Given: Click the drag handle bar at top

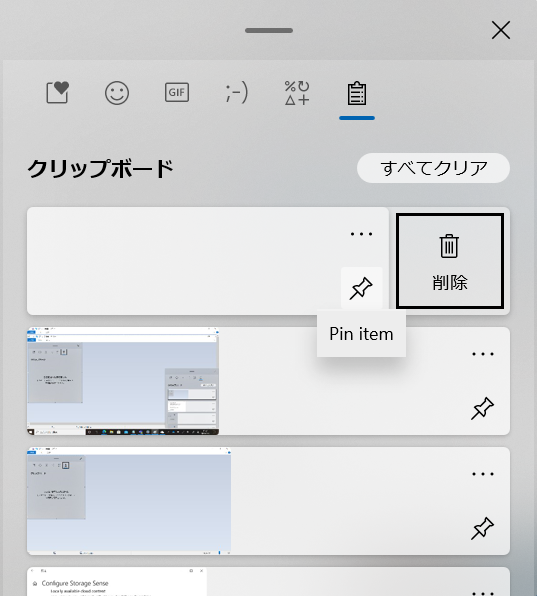Looking at the screenshot, I should pyautogui.click(x=269, y=30).
